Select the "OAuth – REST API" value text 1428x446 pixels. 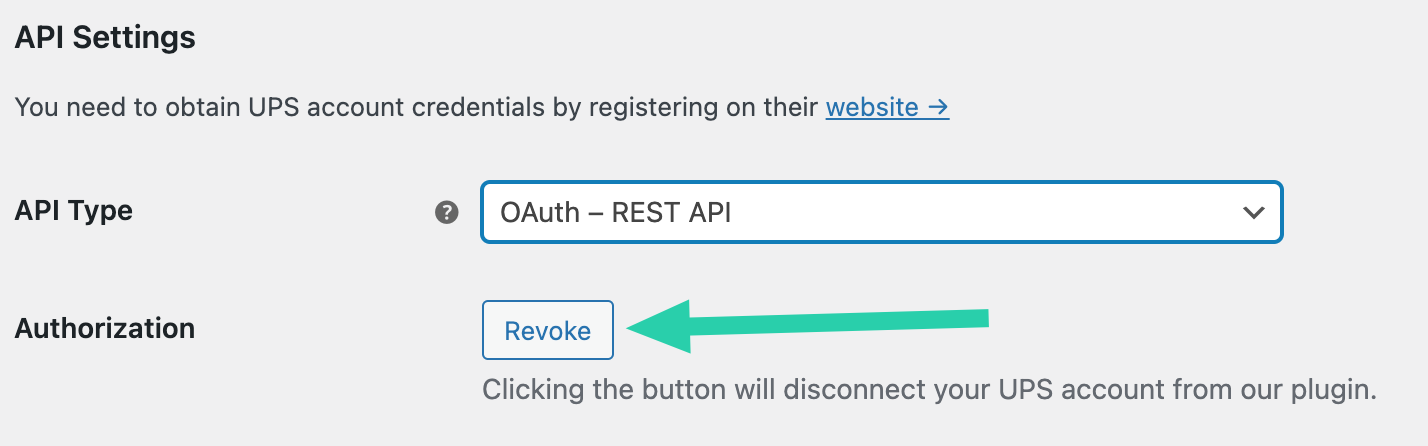click(x=615, y=212)
